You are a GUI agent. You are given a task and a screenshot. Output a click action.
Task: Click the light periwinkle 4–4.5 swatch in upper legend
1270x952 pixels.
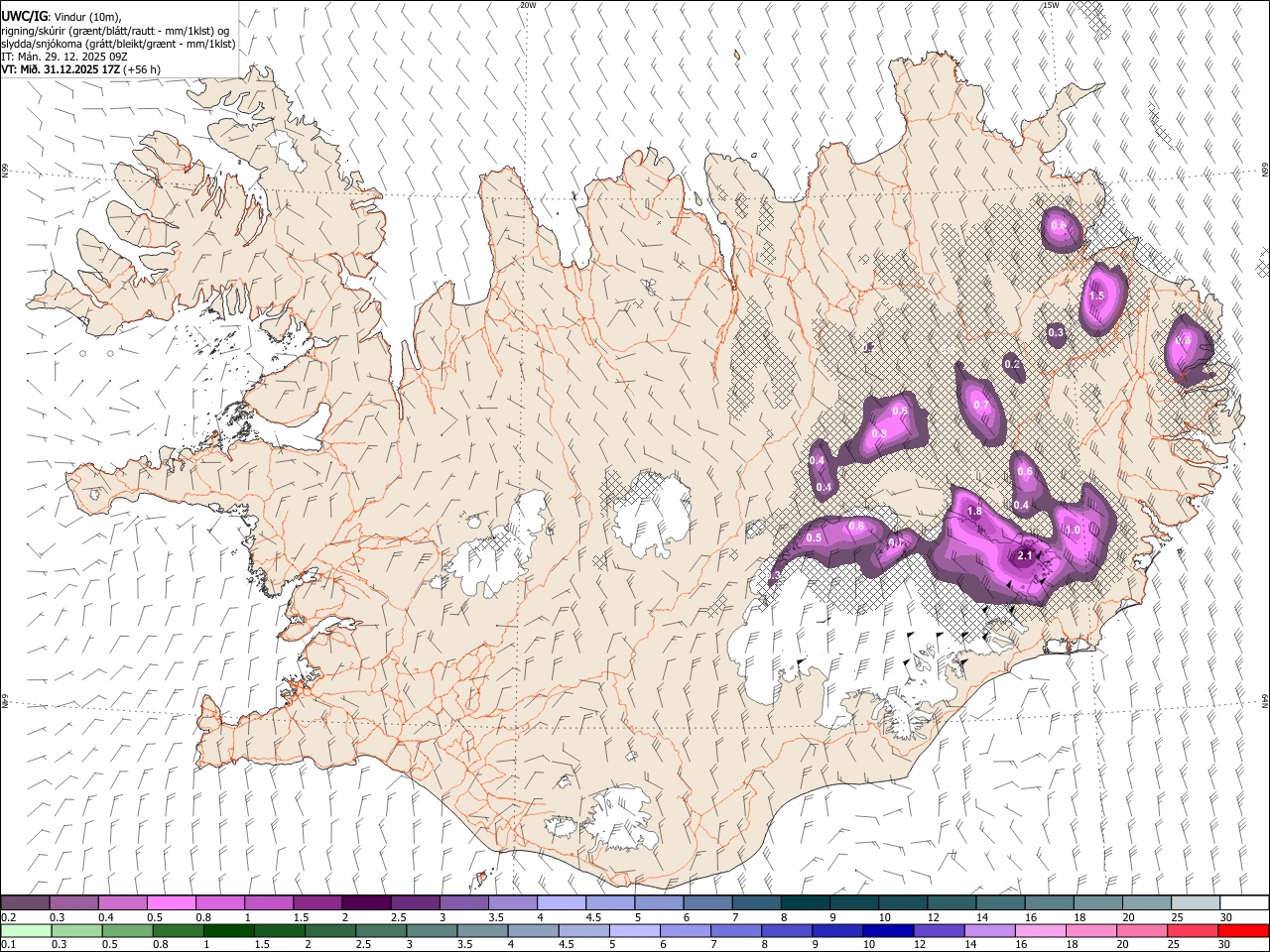[562, 903]
